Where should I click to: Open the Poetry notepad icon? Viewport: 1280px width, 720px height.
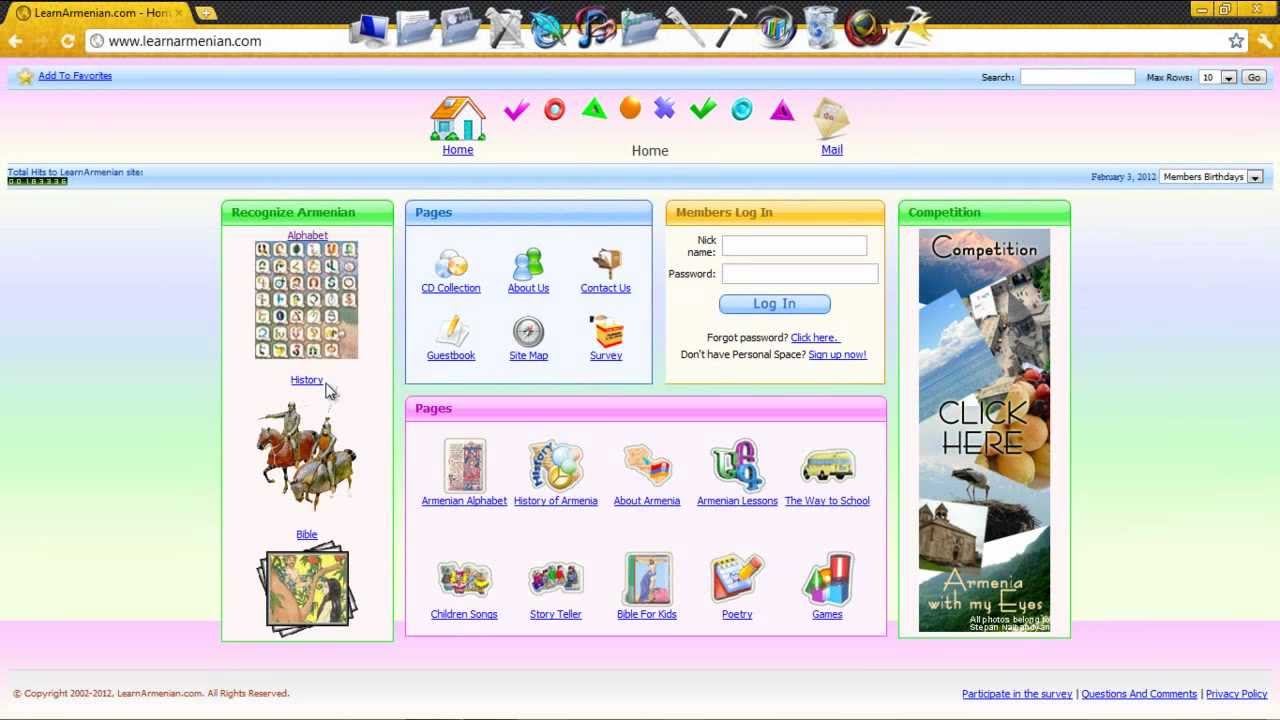point(737,579)
